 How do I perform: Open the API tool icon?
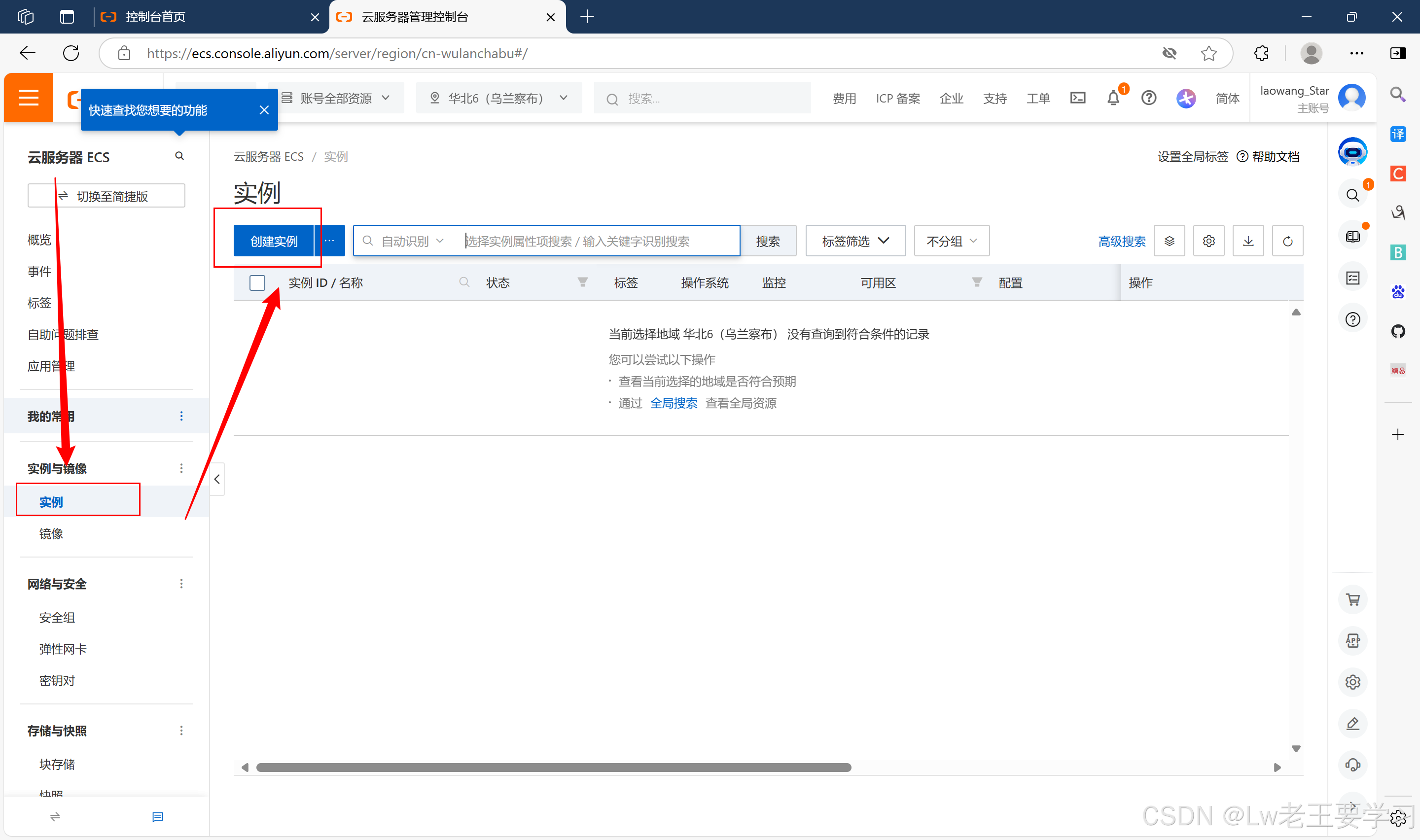pyautogui.click(x=1352, y=641)
